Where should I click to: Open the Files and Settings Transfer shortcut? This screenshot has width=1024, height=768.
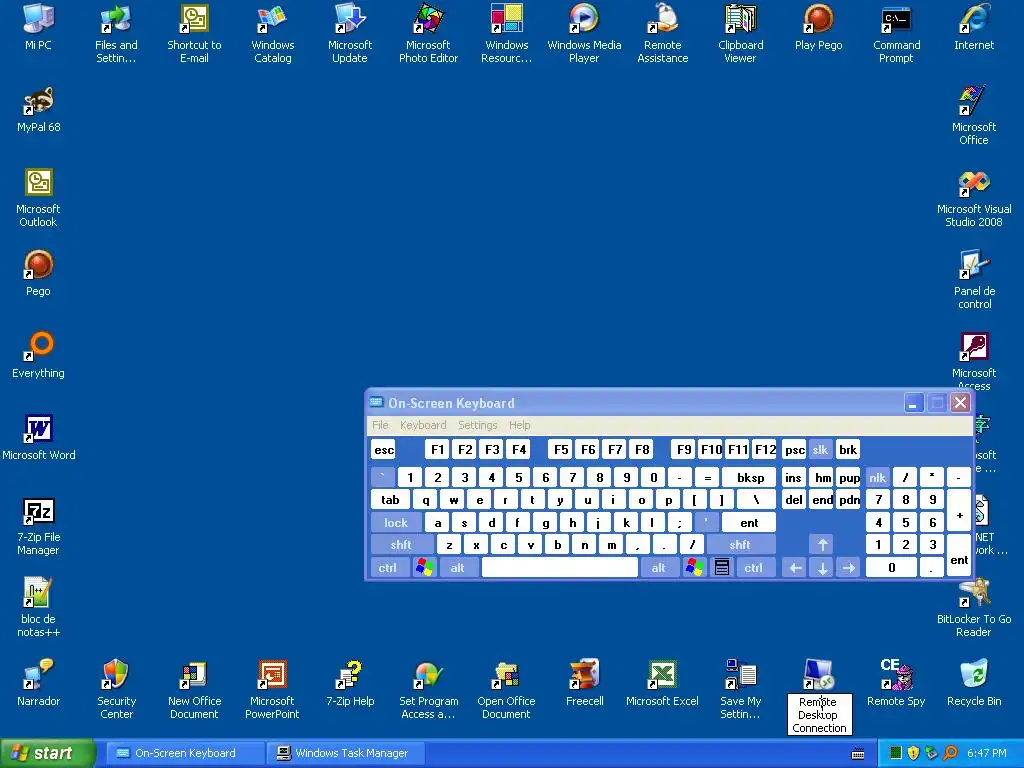[x=116, y=20]
